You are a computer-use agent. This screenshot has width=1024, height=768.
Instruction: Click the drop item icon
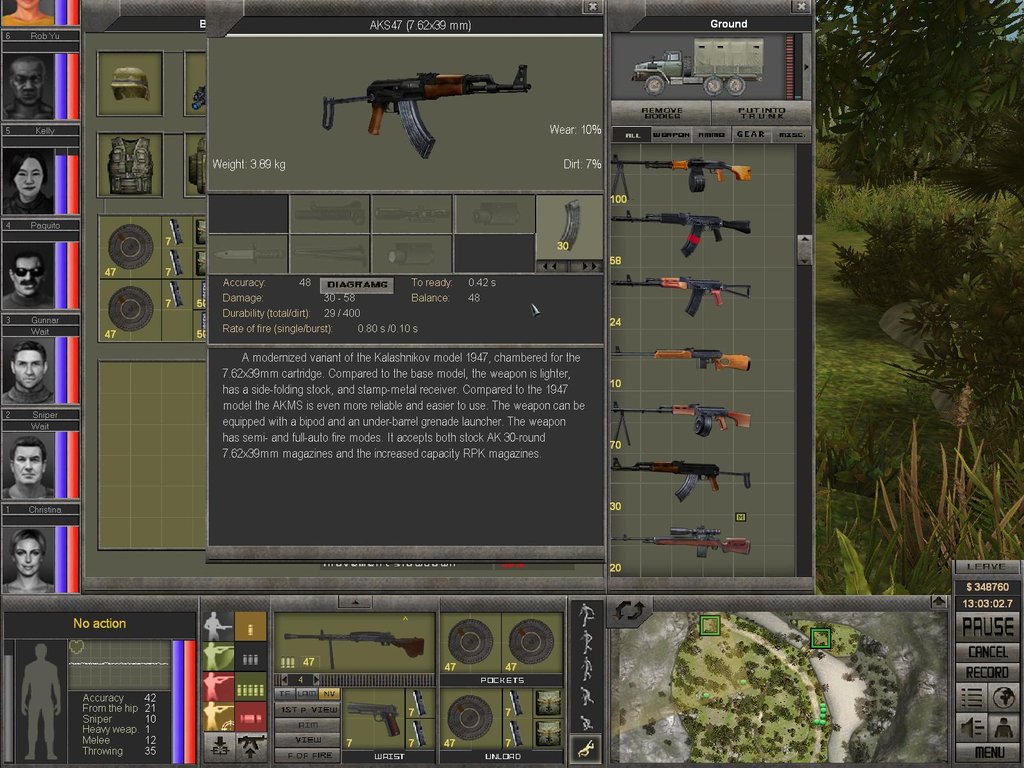pos(219,746)
